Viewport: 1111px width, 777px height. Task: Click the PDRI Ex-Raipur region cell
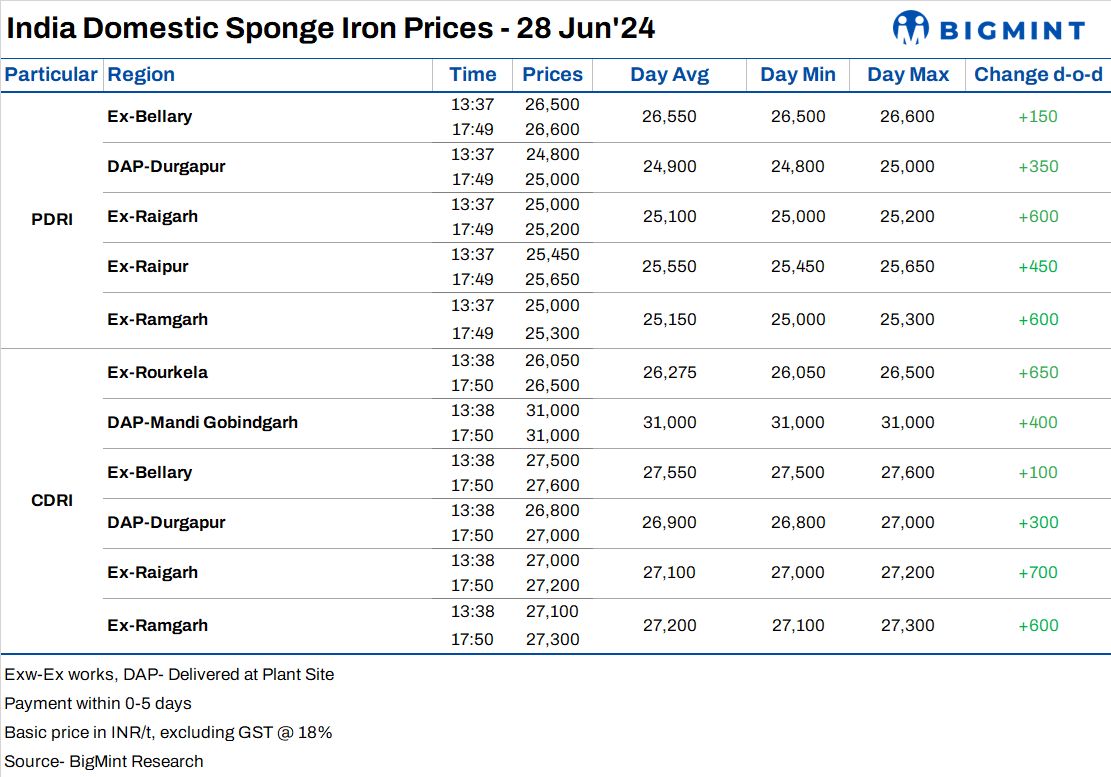pos(148,266)
